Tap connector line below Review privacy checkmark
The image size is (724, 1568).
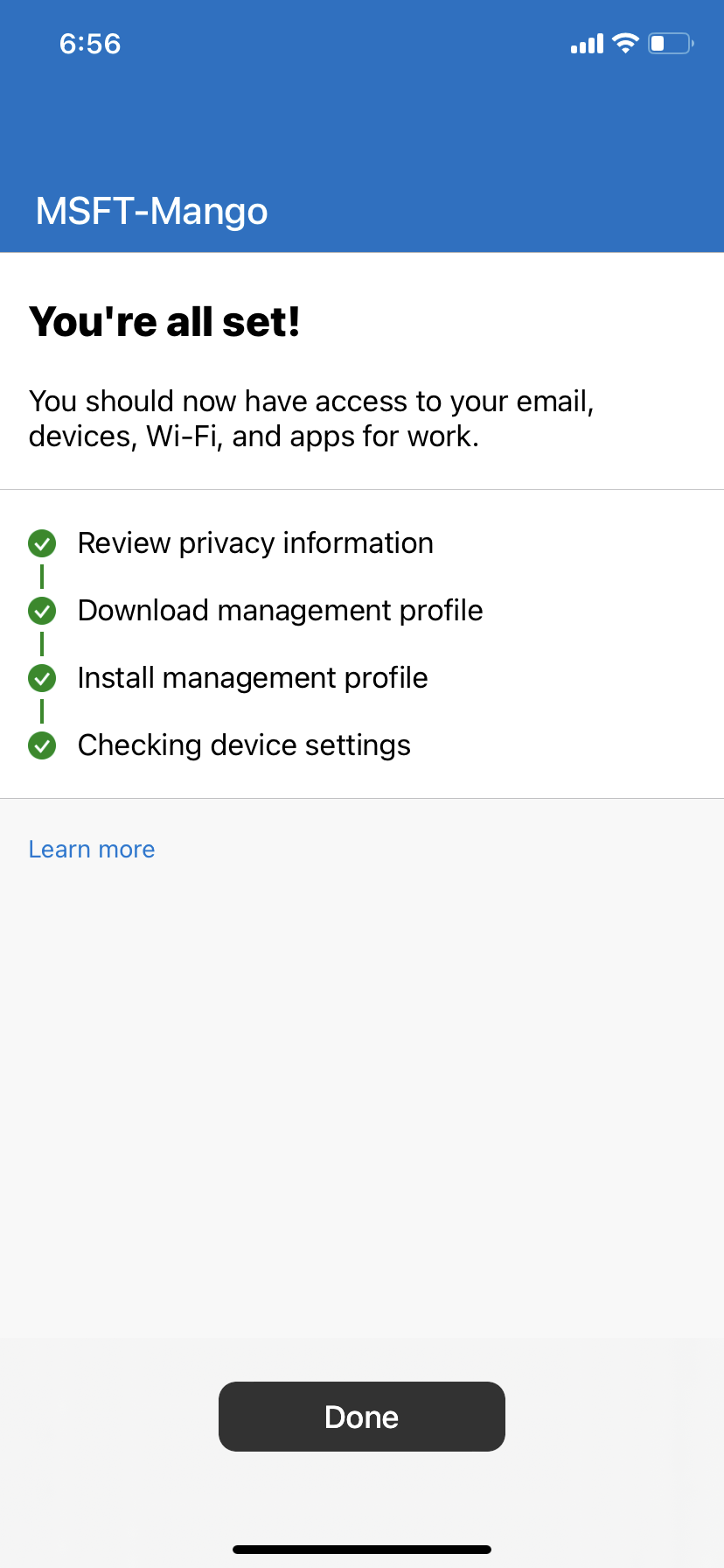click(42, 577)
